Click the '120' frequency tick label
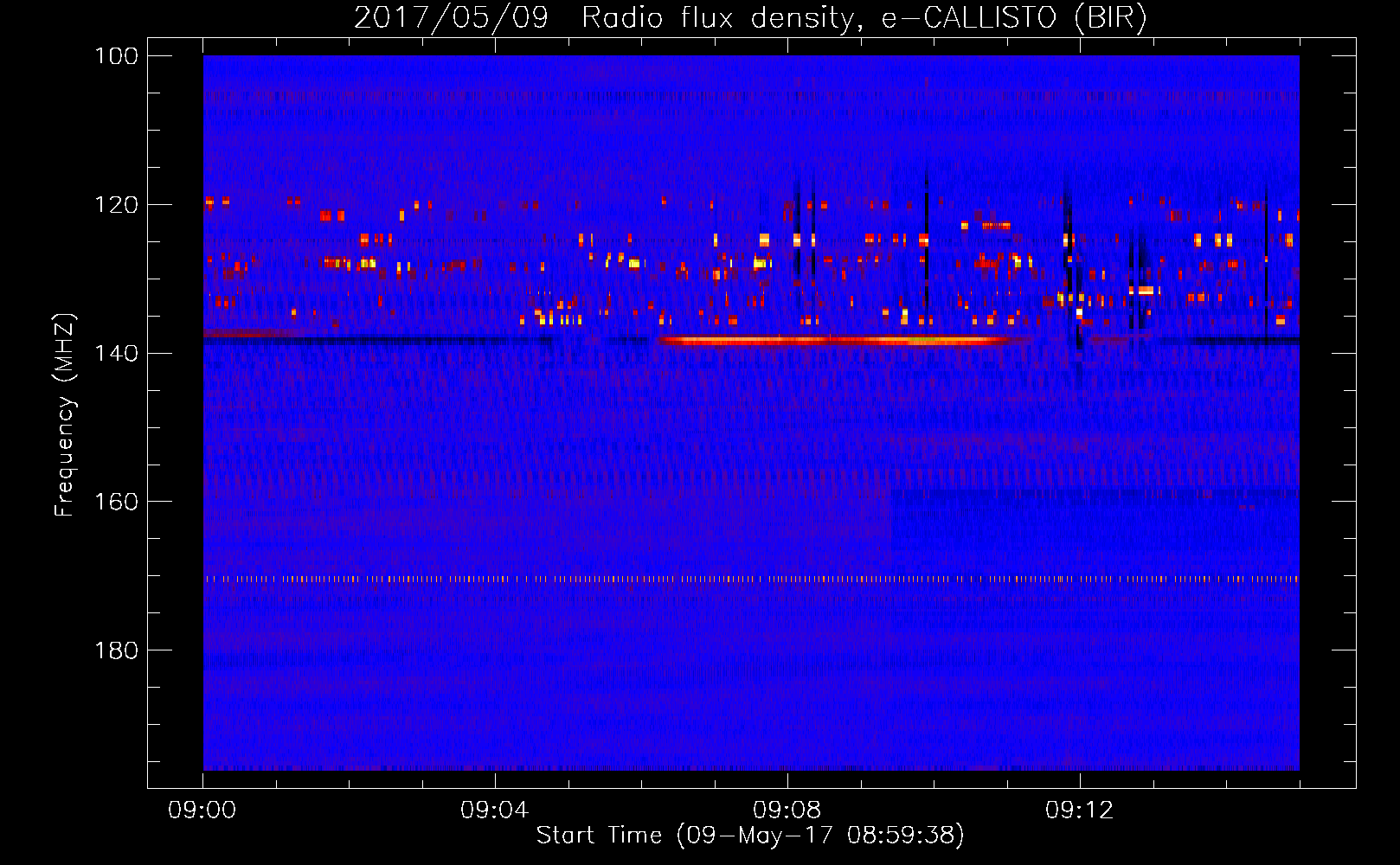Viewport: 1400px width, 865px height. pos(116,205)
